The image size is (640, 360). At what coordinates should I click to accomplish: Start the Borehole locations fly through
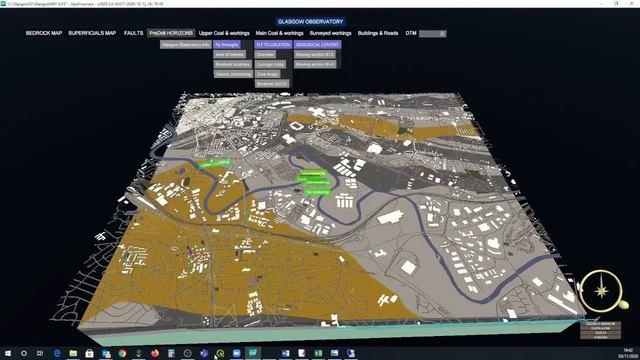pos(233,64)
